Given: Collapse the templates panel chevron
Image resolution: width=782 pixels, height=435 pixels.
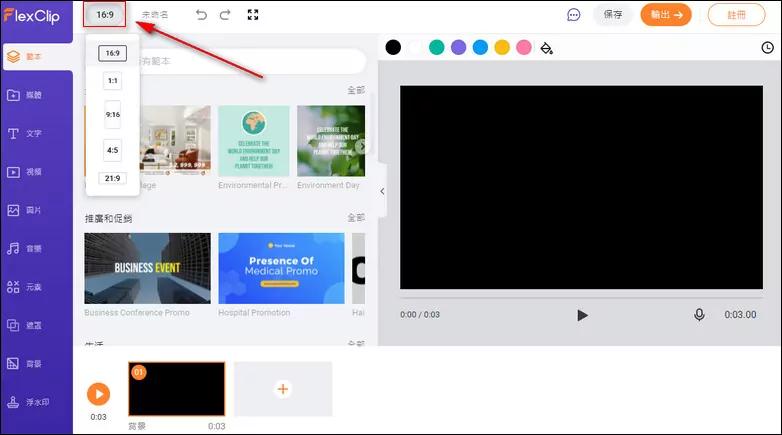Looking at the screenshot, I should pos(383,191).
